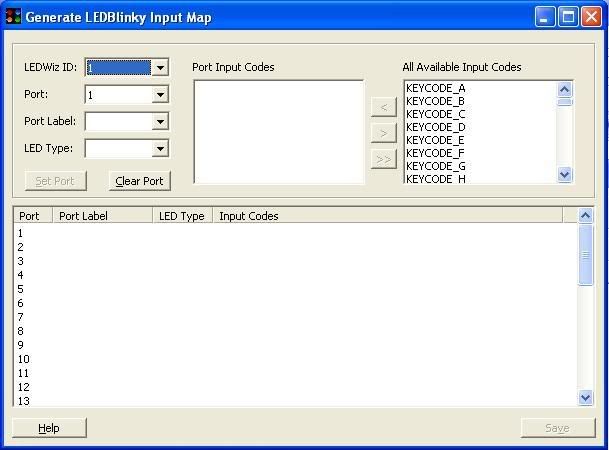The image size is (609, 450).
Task: Minimize the Generate LEDBlinky Input Map window
Action: pos(545,17)
